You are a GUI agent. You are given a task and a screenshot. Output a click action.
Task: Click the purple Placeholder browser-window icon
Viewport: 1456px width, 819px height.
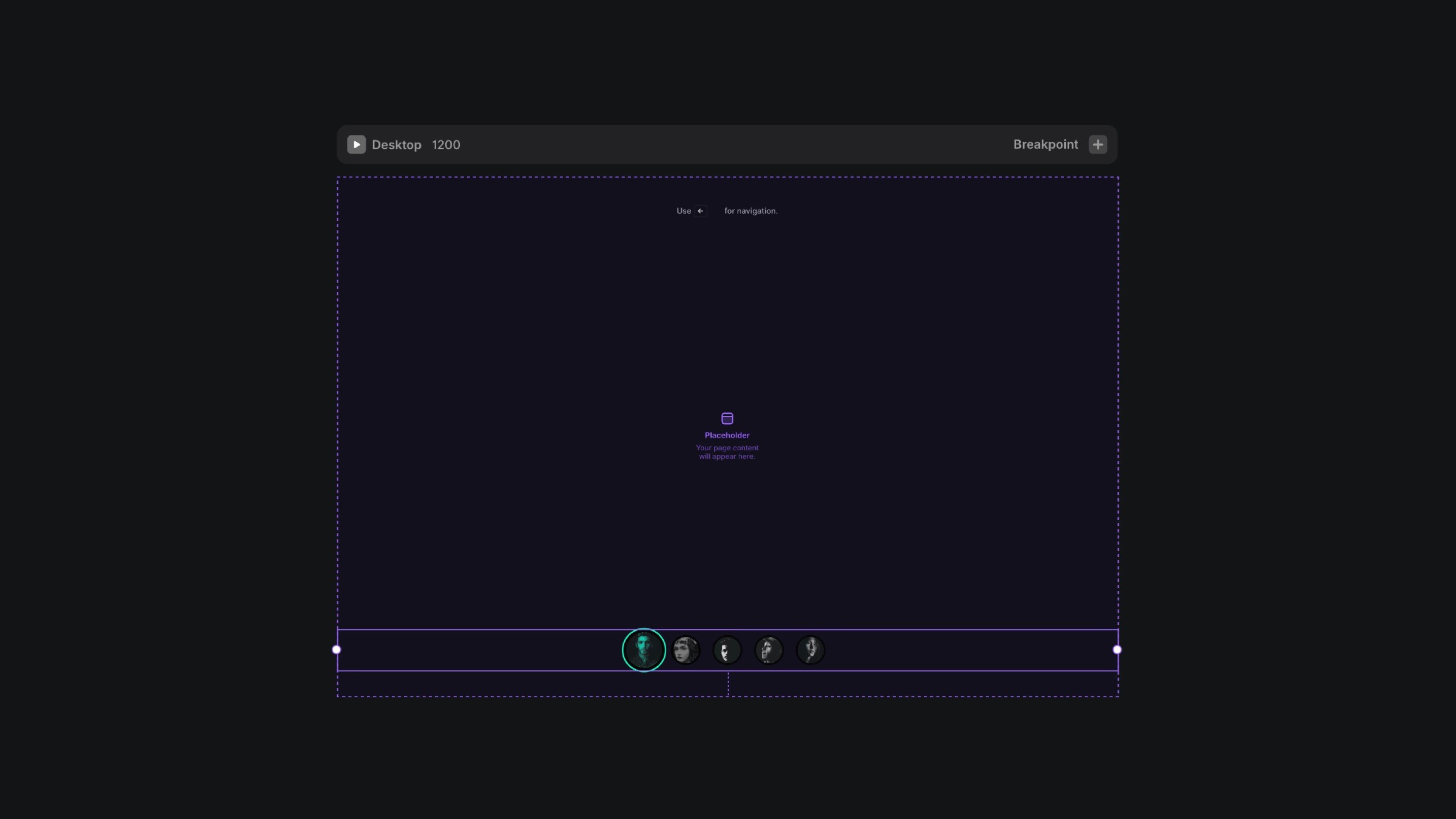coord(727,417)
